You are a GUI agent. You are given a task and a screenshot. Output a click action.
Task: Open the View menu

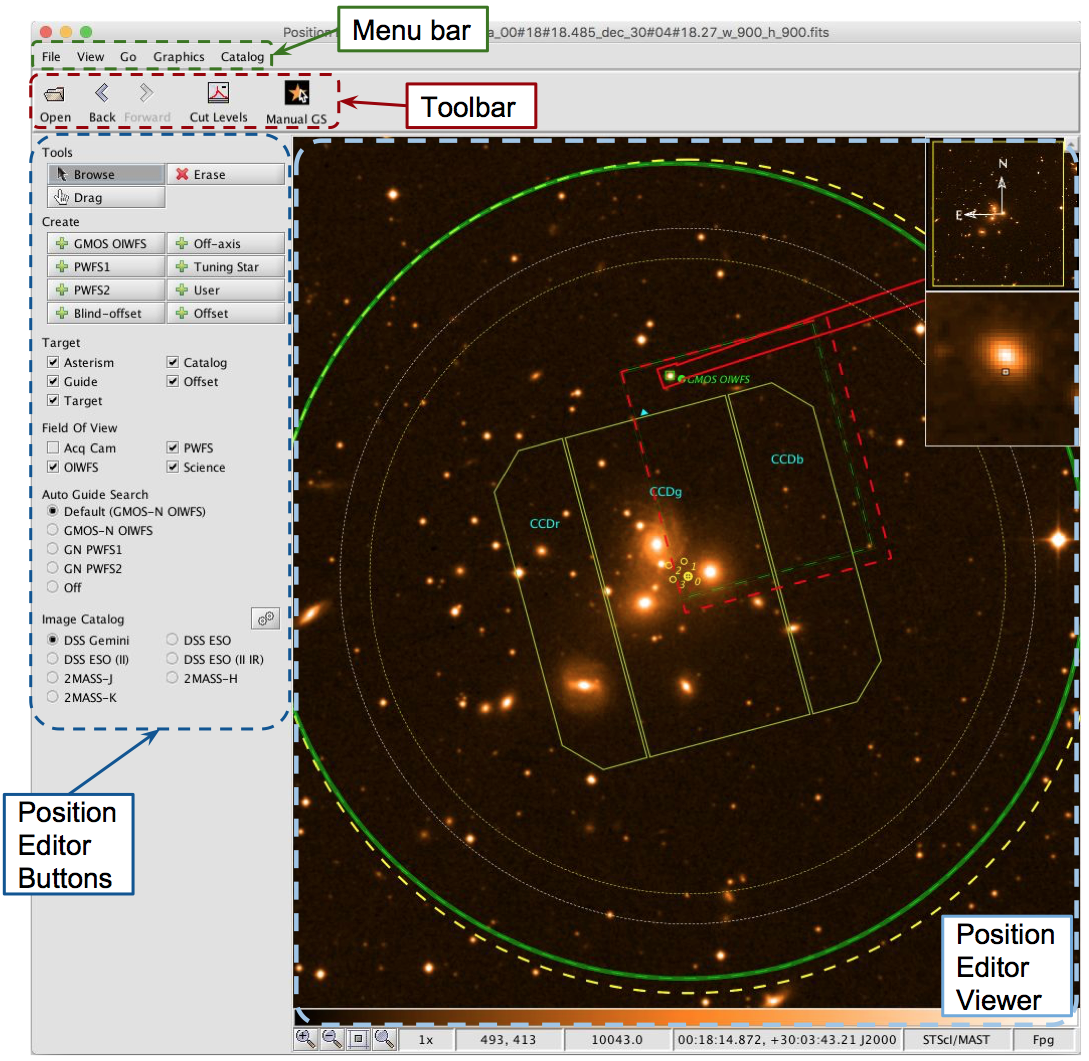click(x=90, y=57)
